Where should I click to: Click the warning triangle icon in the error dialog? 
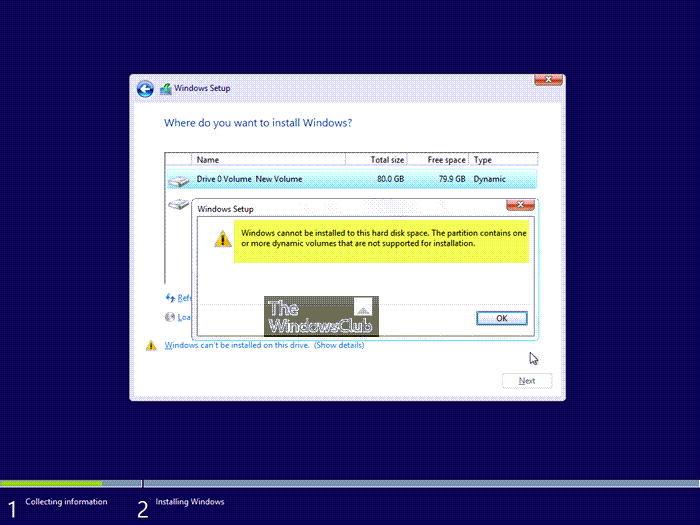coord(222,239)
